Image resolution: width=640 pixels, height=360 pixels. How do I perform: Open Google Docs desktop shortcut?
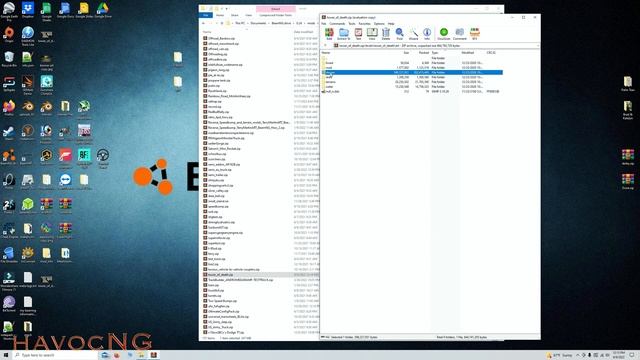[65, 10]
